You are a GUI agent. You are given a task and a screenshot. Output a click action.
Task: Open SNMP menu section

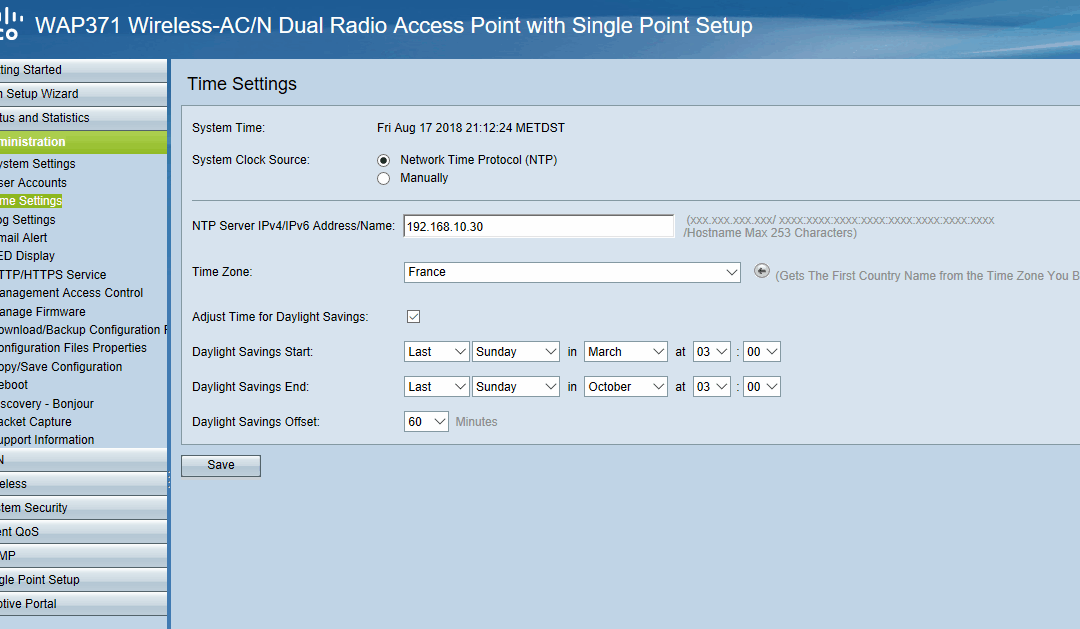83,556
